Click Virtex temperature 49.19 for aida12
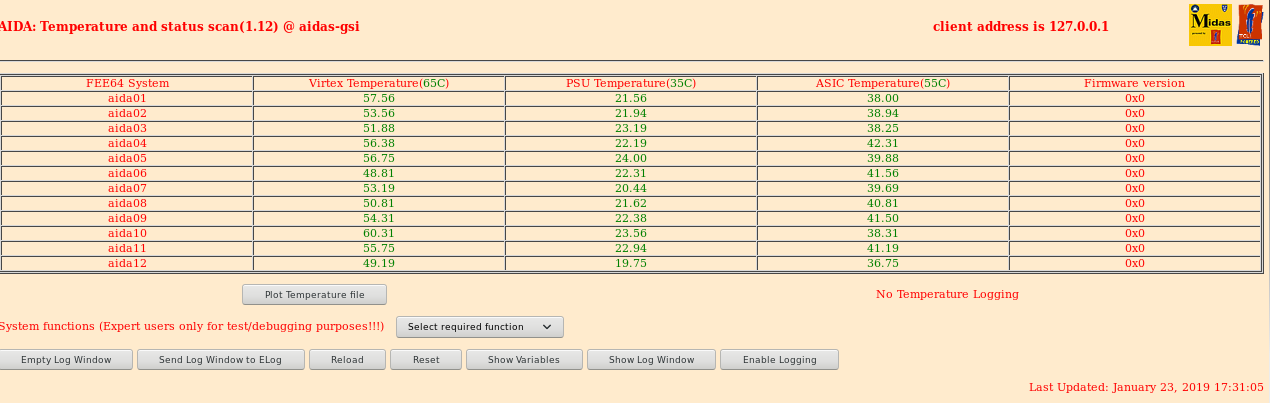Image resolution: width=1270 pixels, height=403 pixels. 379,263
